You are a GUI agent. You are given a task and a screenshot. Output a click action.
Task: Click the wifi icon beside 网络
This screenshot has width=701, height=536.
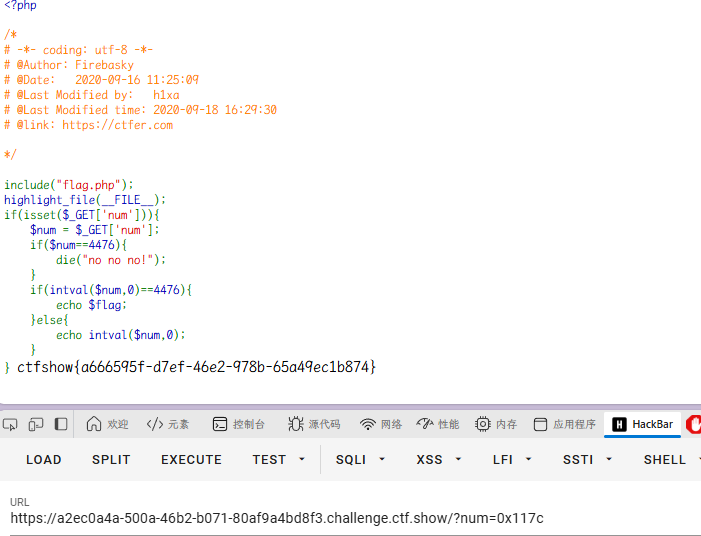[x=367, y=424]
